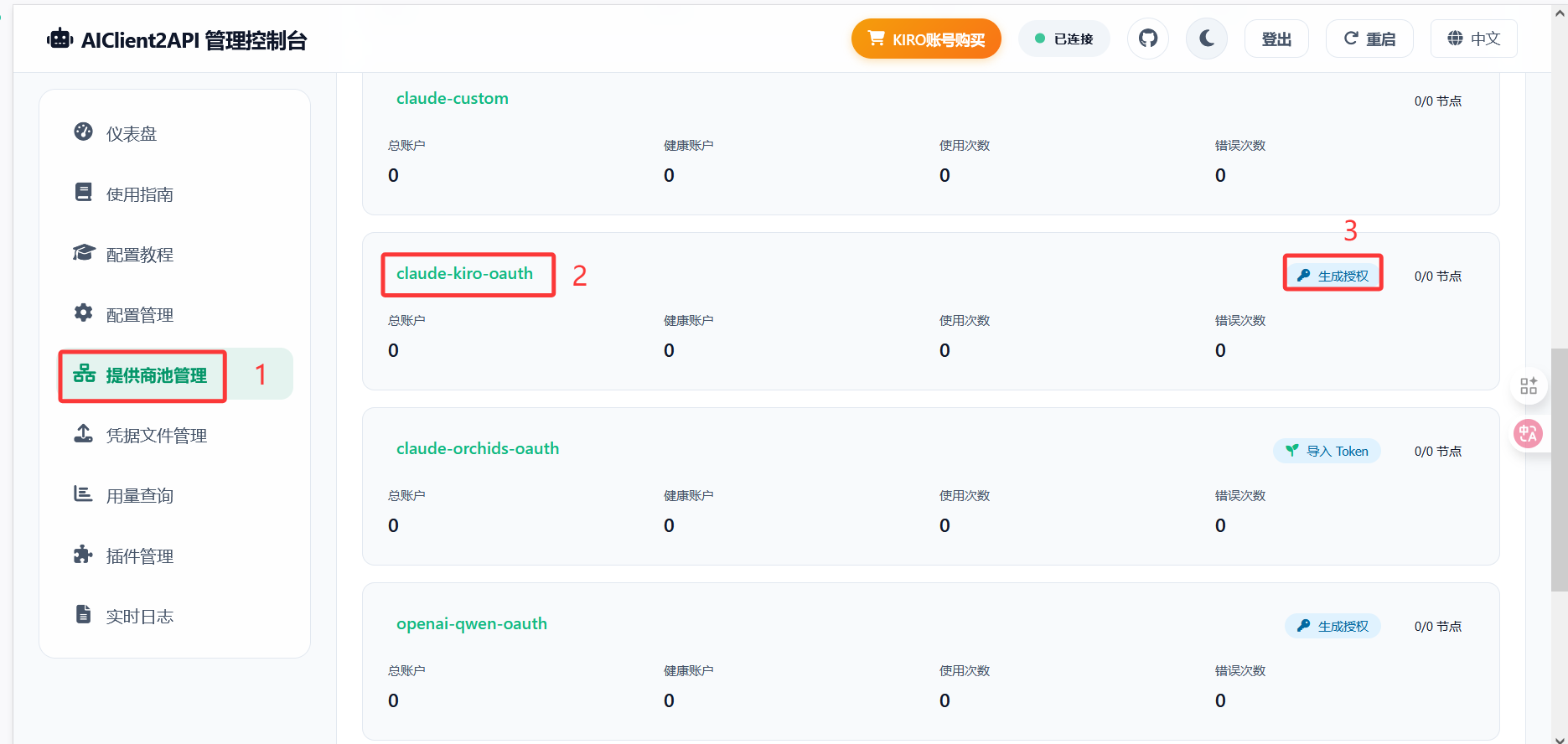Click the restart arrow icon beside 重启

click(x=1350, y=38)
